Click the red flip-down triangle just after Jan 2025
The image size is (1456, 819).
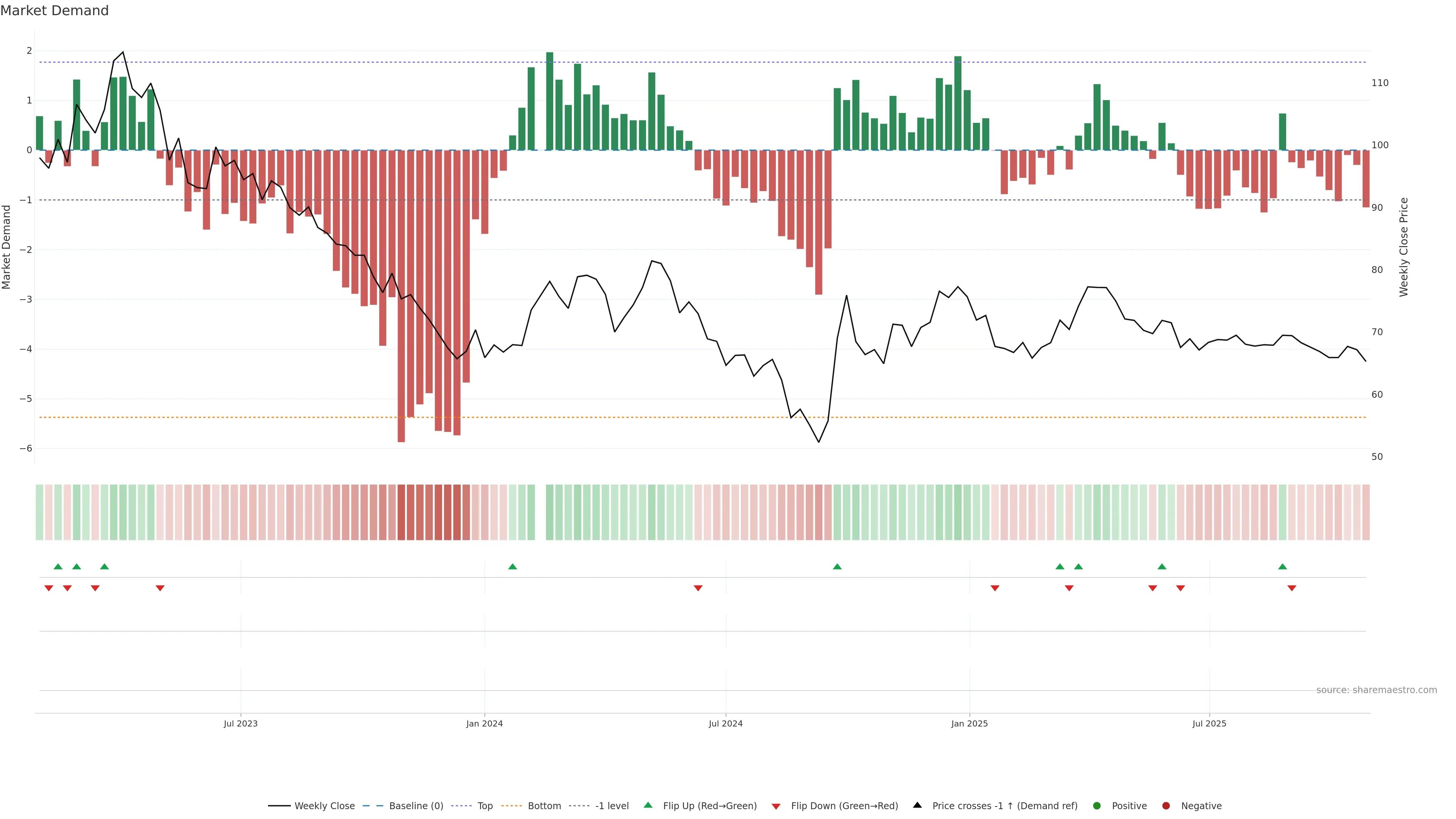(995, 588)
